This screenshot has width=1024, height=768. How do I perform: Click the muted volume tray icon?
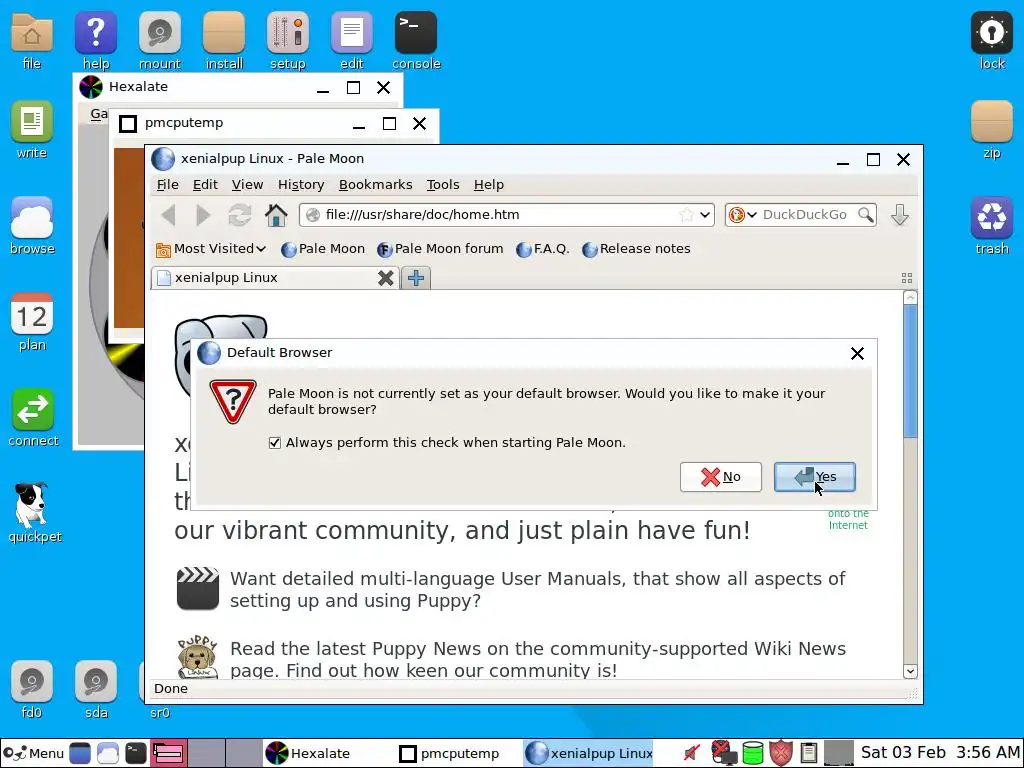coord(692,753)
